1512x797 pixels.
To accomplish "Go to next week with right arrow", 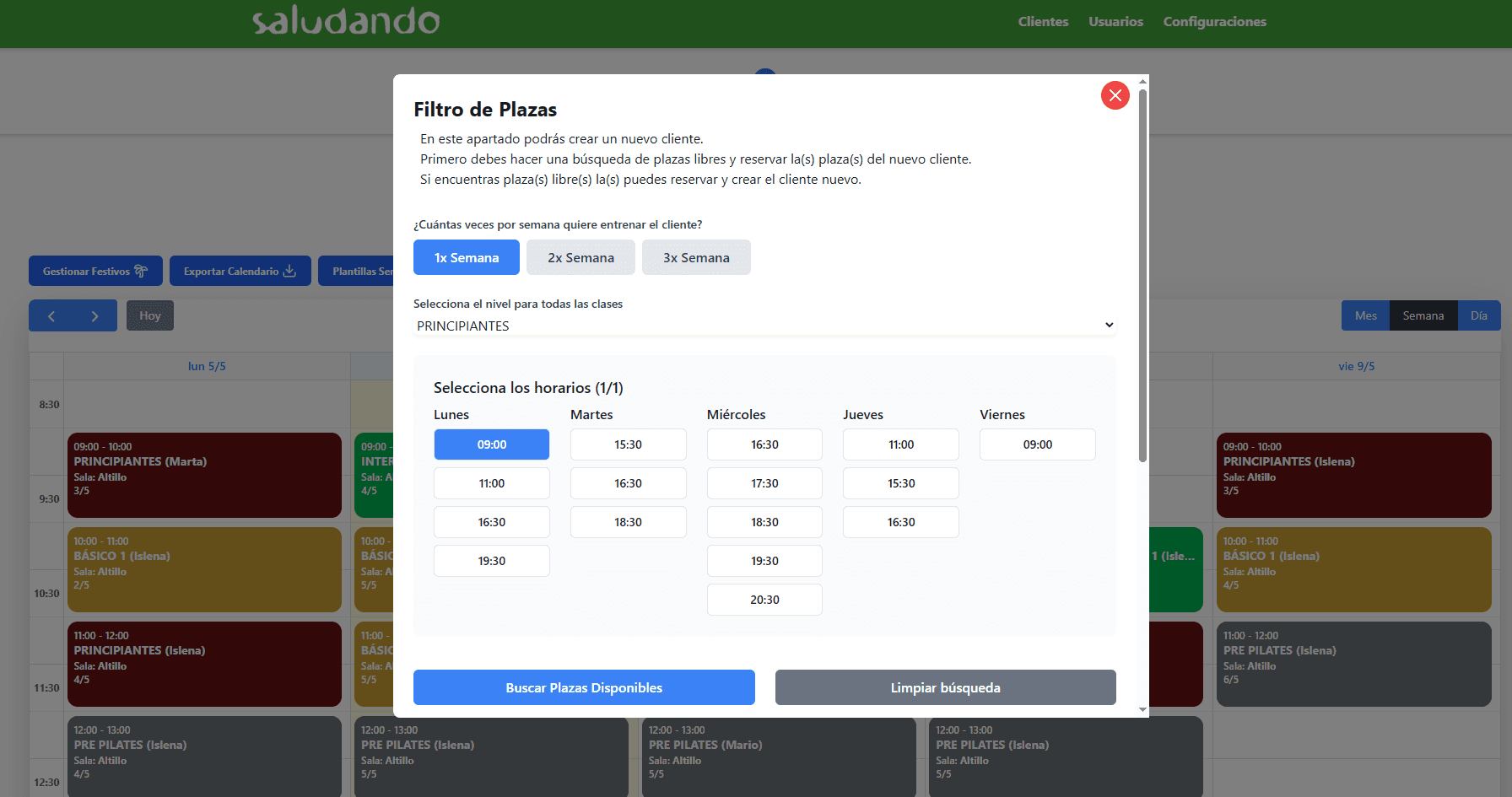I will pos(94,316).
